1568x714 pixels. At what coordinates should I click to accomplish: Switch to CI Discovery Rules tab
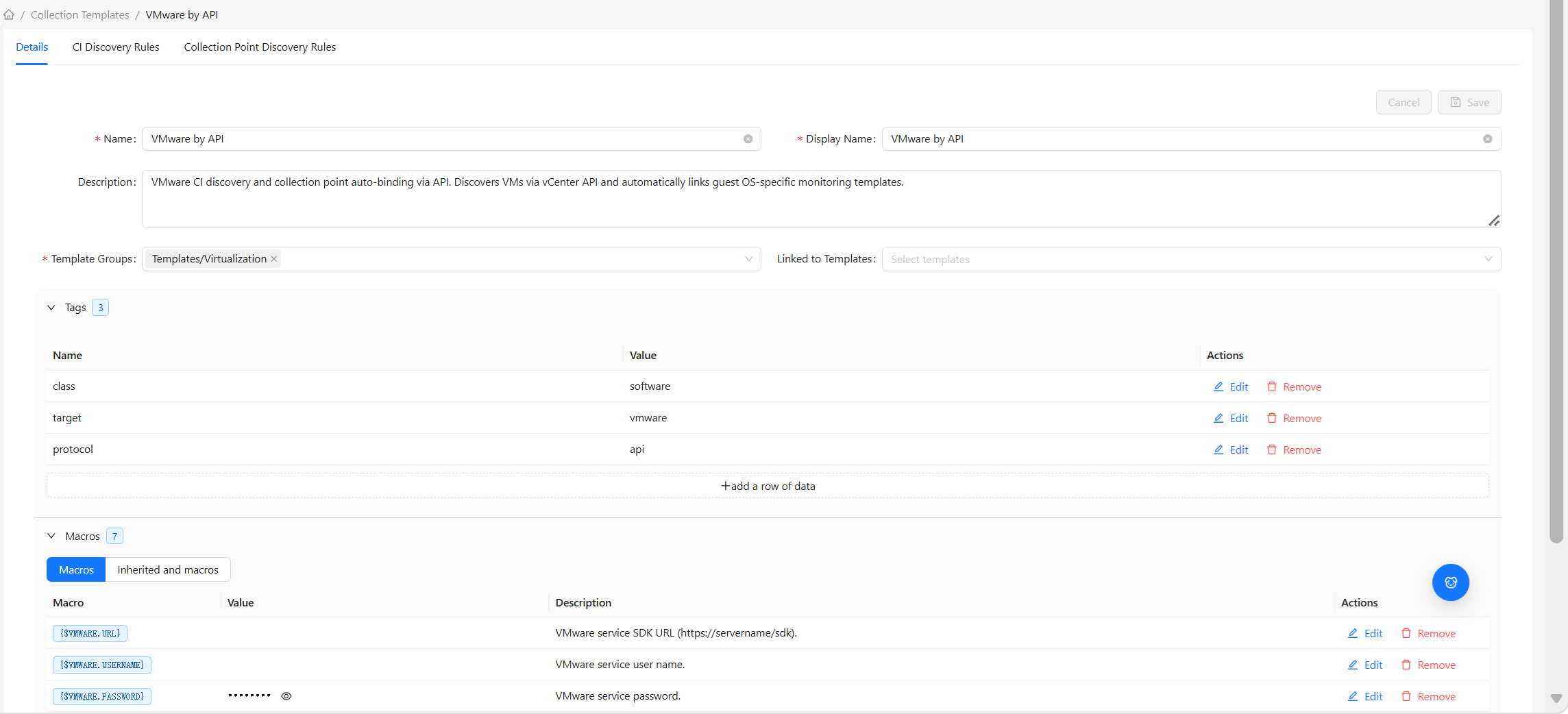[x=116, y=47]
